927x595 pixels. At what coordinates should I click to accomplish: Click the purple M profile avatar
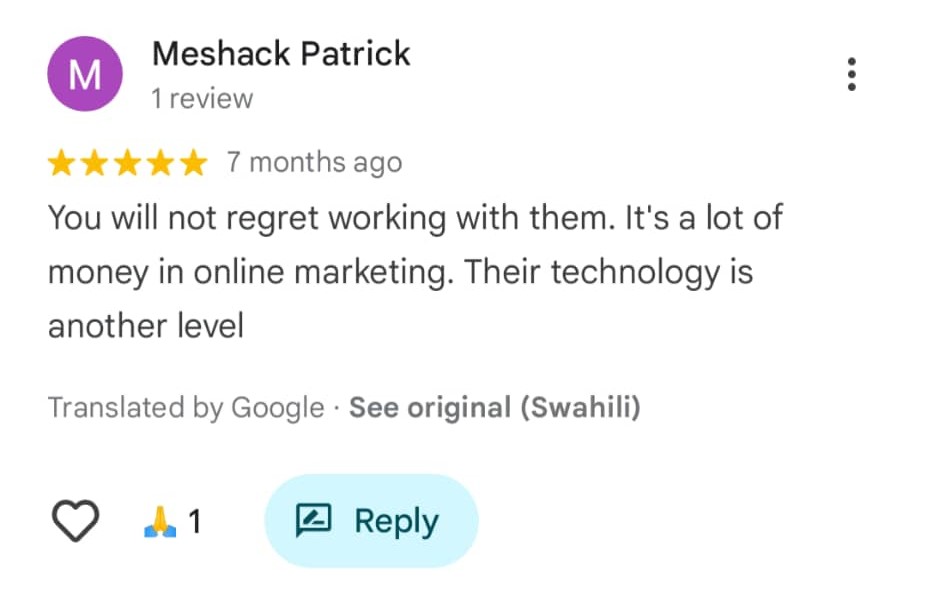(85, 74)
